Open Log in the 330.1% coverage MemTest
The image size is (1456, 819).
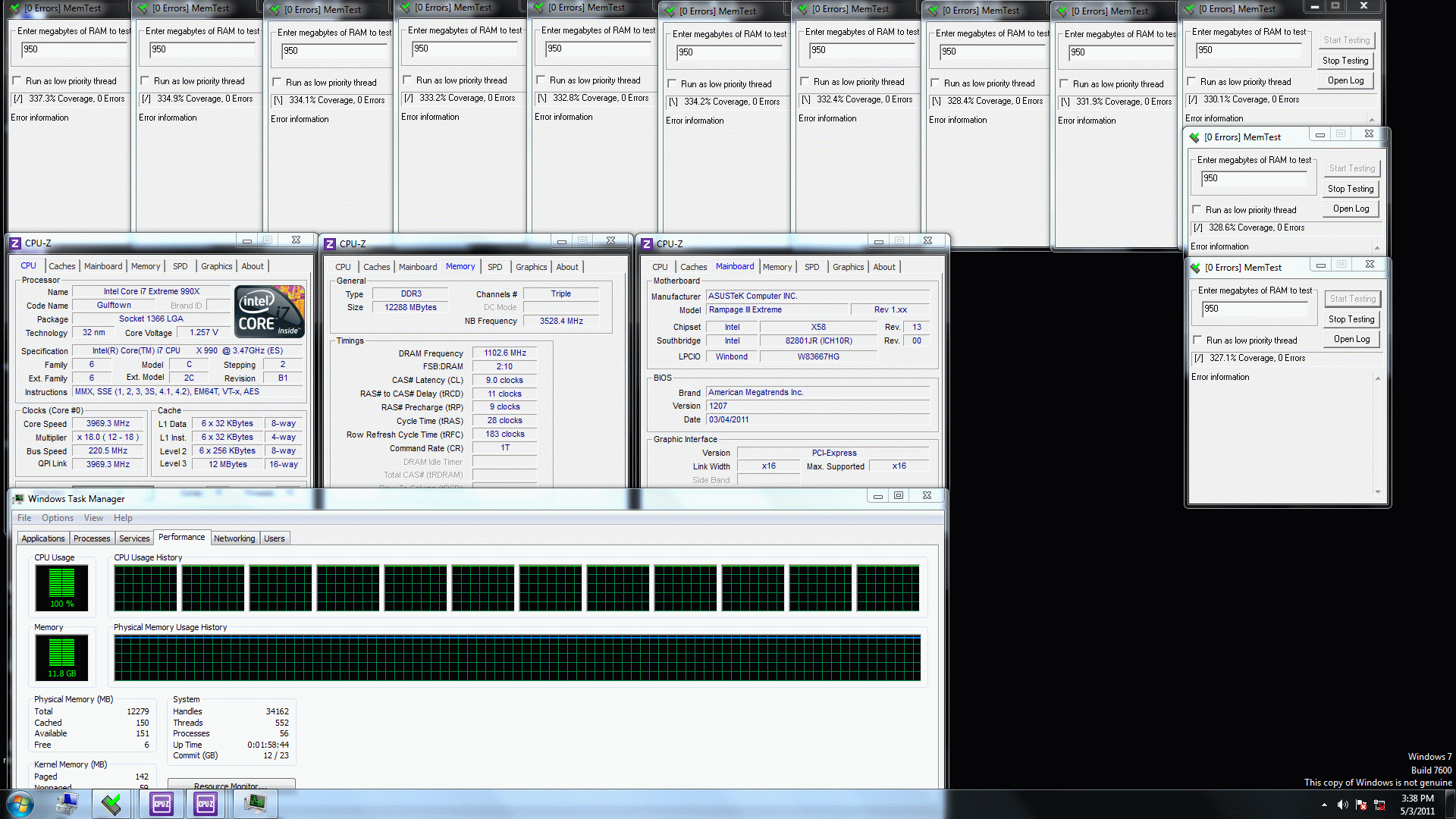pyautogui.click(x=1346, y=80)
